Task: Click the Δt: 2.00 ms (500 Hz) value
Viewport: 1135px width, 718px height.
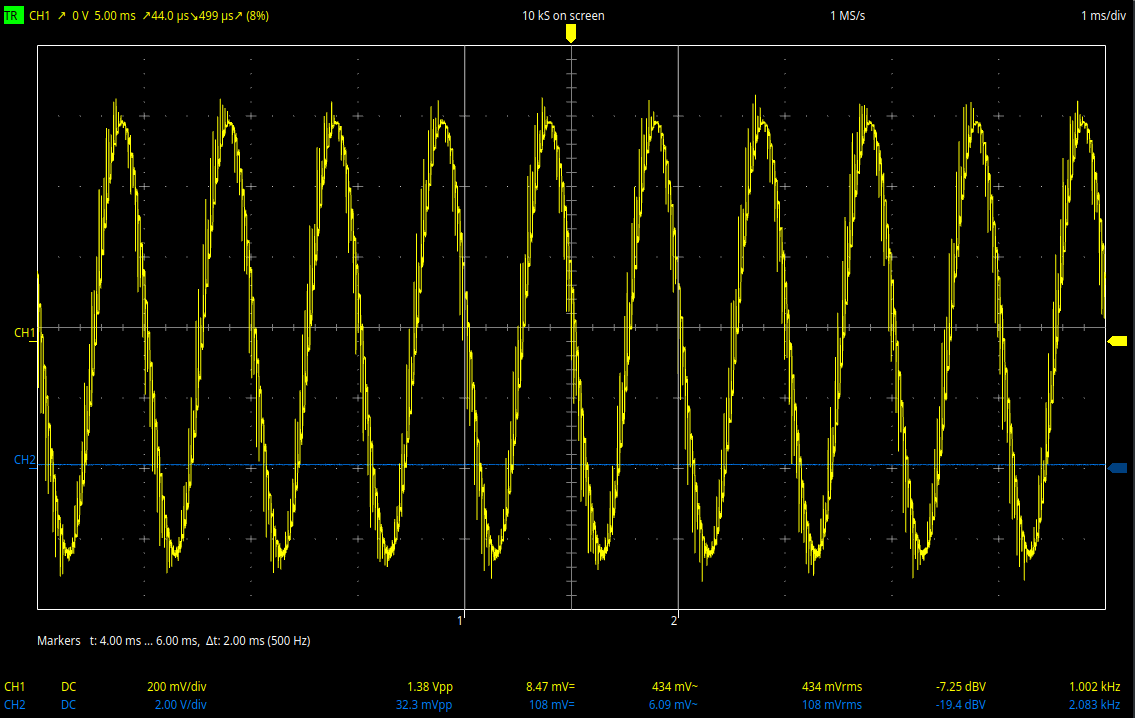Action: [258, 641]
